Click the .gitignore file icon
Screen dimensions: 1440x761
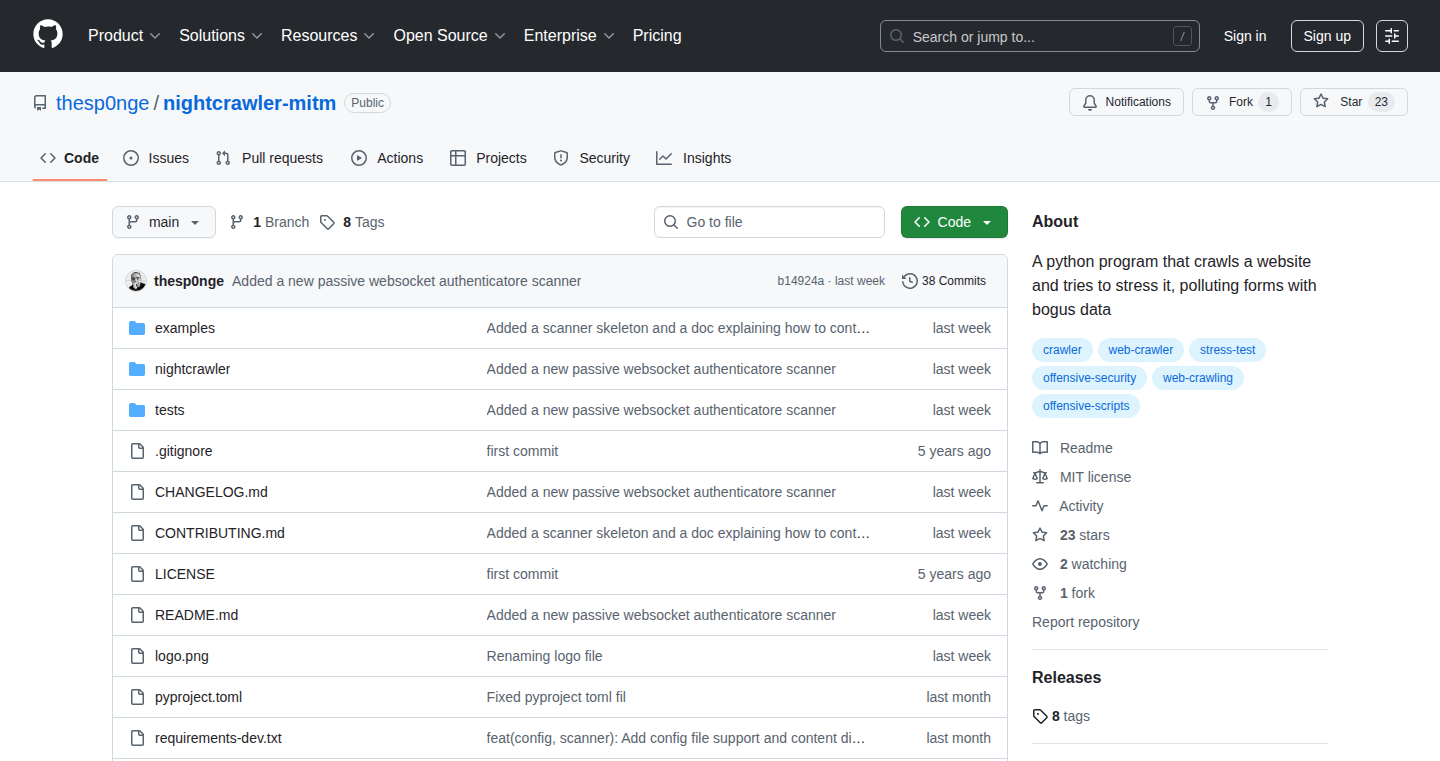[137, 451]
